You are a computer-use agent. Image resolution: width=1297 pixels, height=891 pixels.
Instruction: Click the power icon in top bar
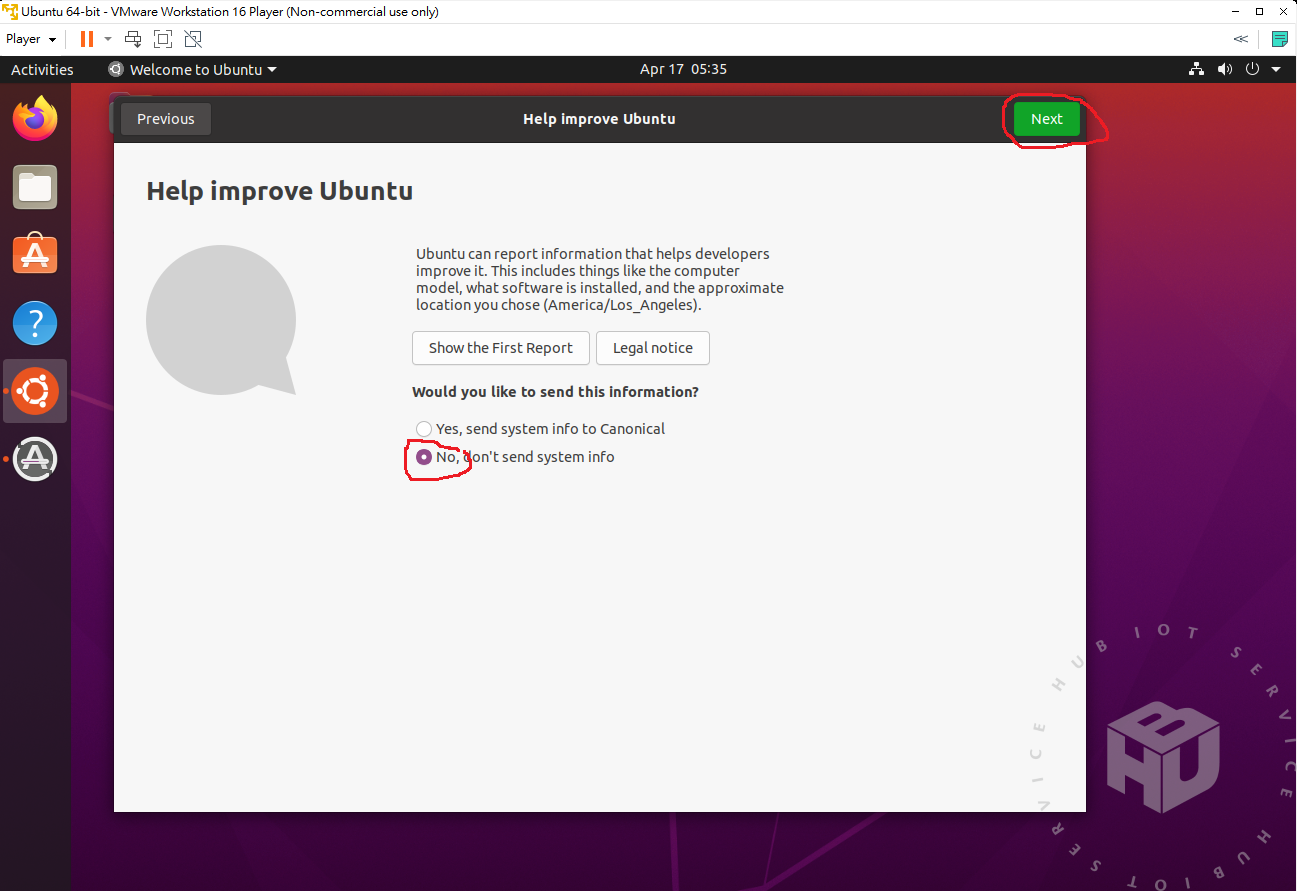coord(1252,69)
